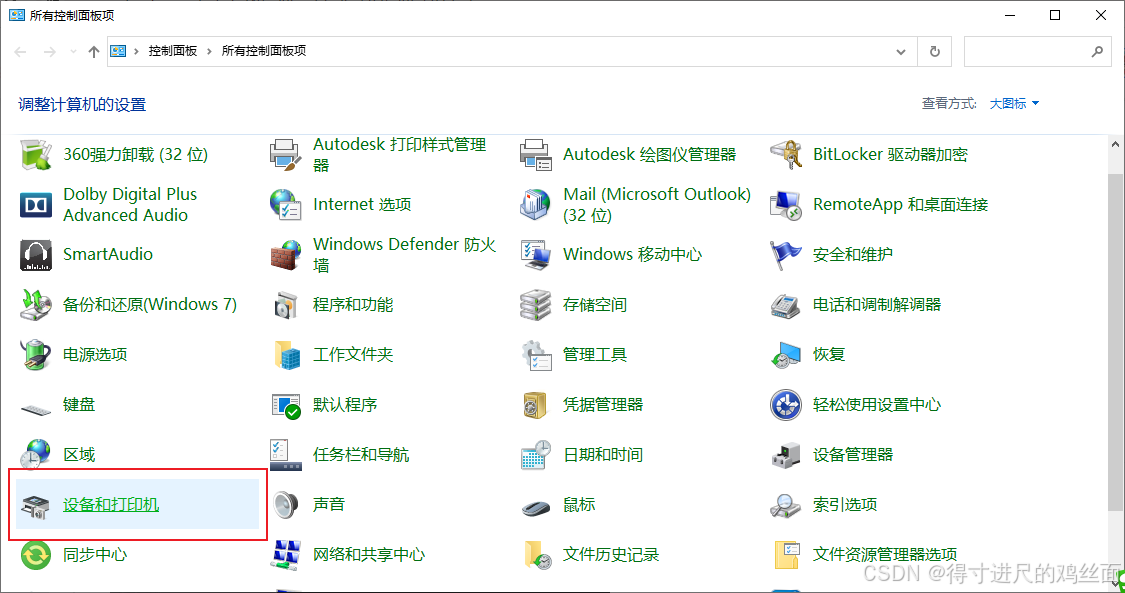Open the 大图标 view mode dropdown
This screenshot has width=1125, height=593.
[1013, 103]
